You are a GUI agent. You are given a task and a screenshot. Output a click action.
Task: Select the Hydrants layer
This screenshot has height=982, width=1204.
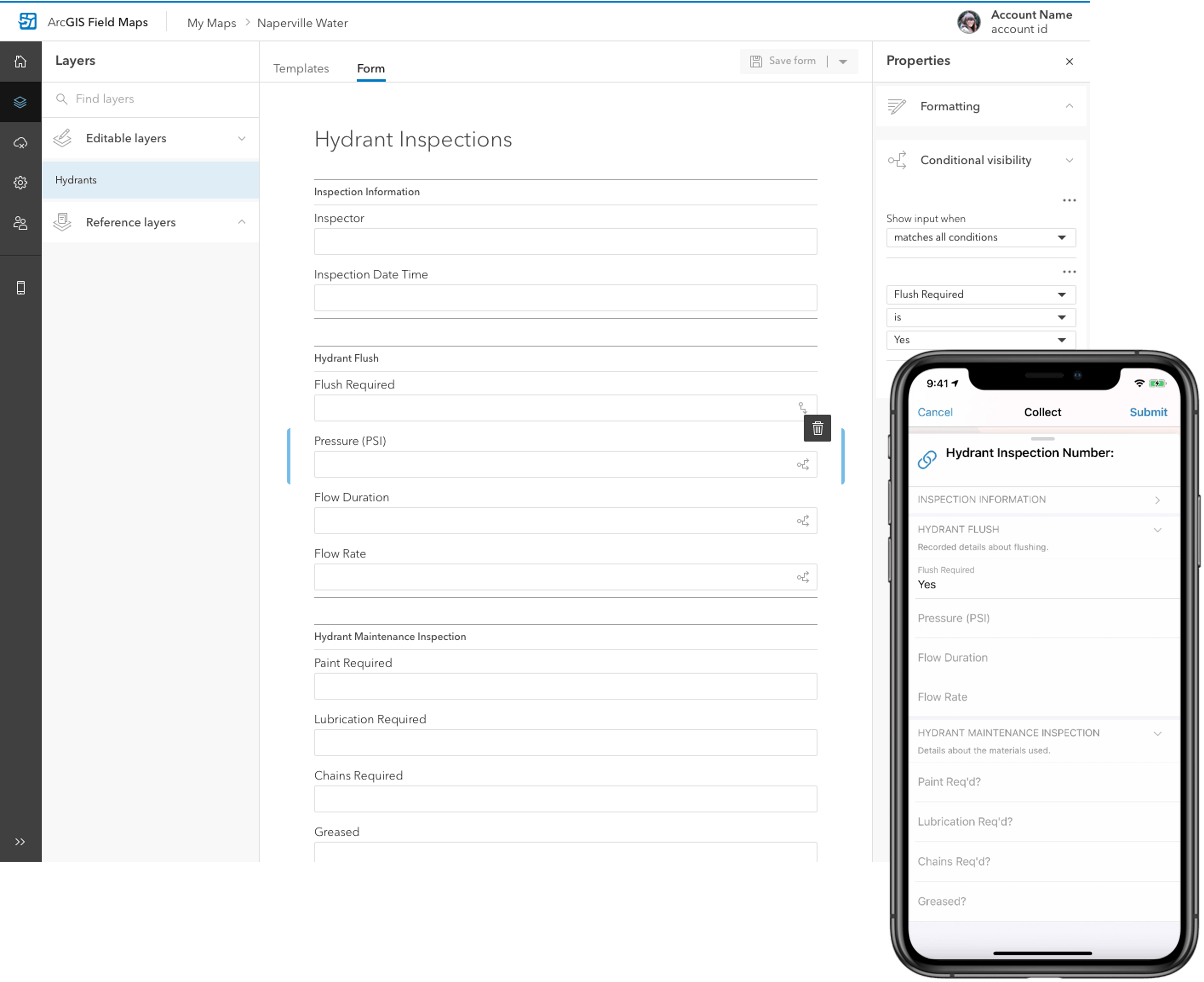tap(150, 180)
